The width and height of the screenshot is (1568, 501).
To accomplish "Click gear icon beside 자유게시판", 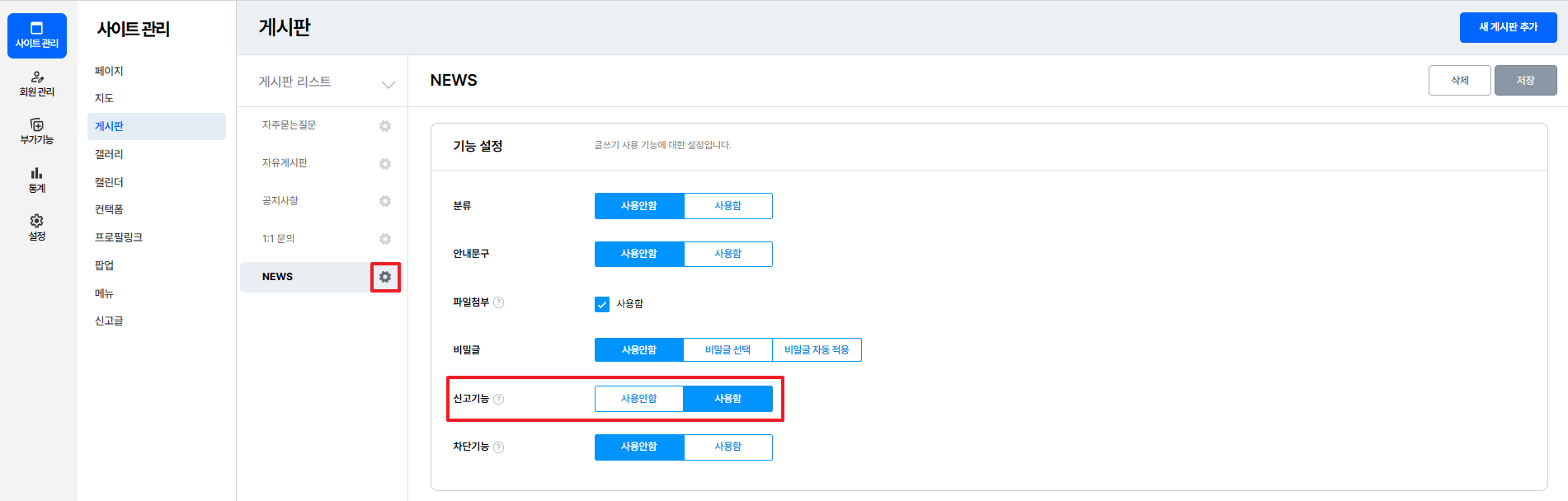I will click(385, 164).
